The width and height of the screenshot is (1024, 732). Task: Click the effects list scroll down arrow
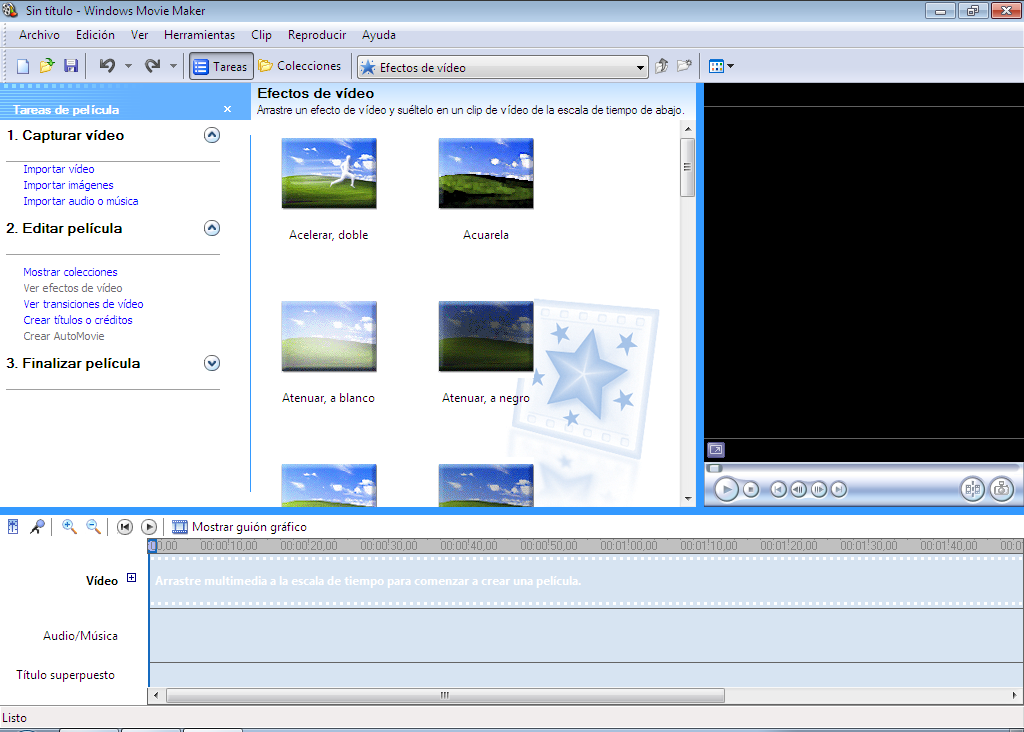point(688,498)
